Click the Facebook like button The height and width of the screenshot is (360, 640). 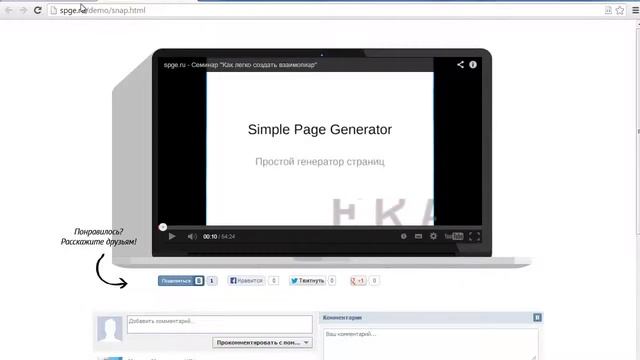click(x=246, y=281)
